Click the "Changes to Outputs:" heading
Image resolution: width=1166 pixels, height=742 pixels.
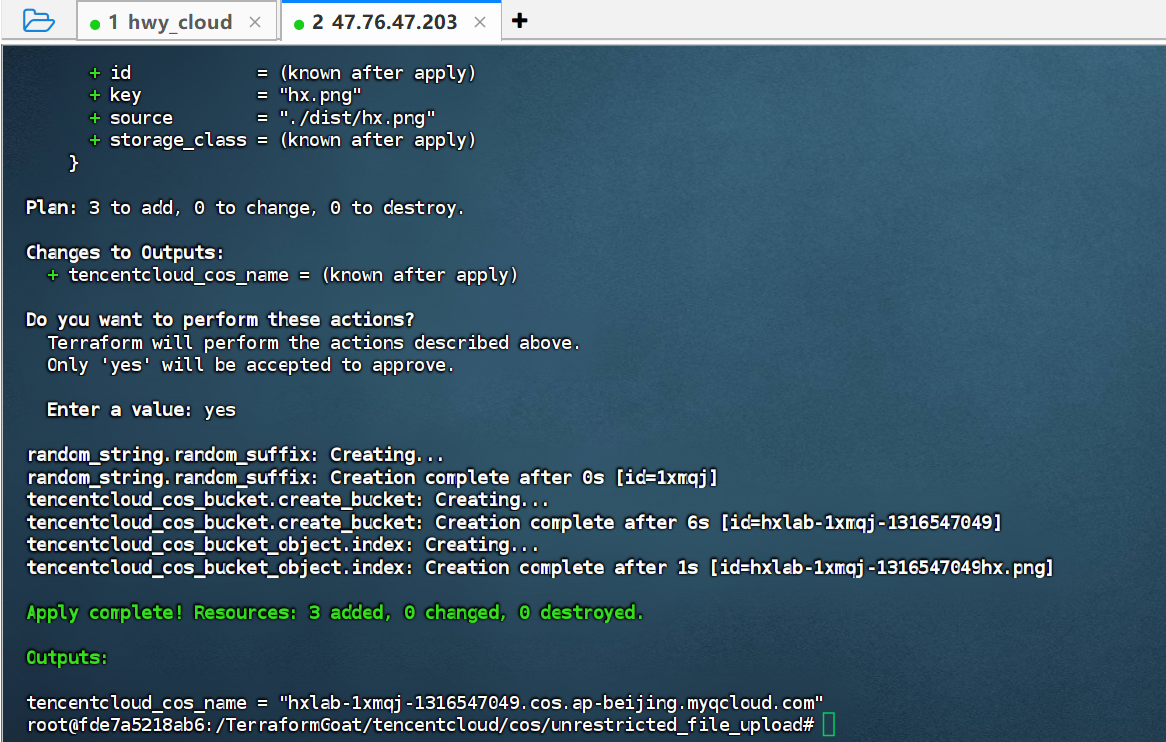125,252
